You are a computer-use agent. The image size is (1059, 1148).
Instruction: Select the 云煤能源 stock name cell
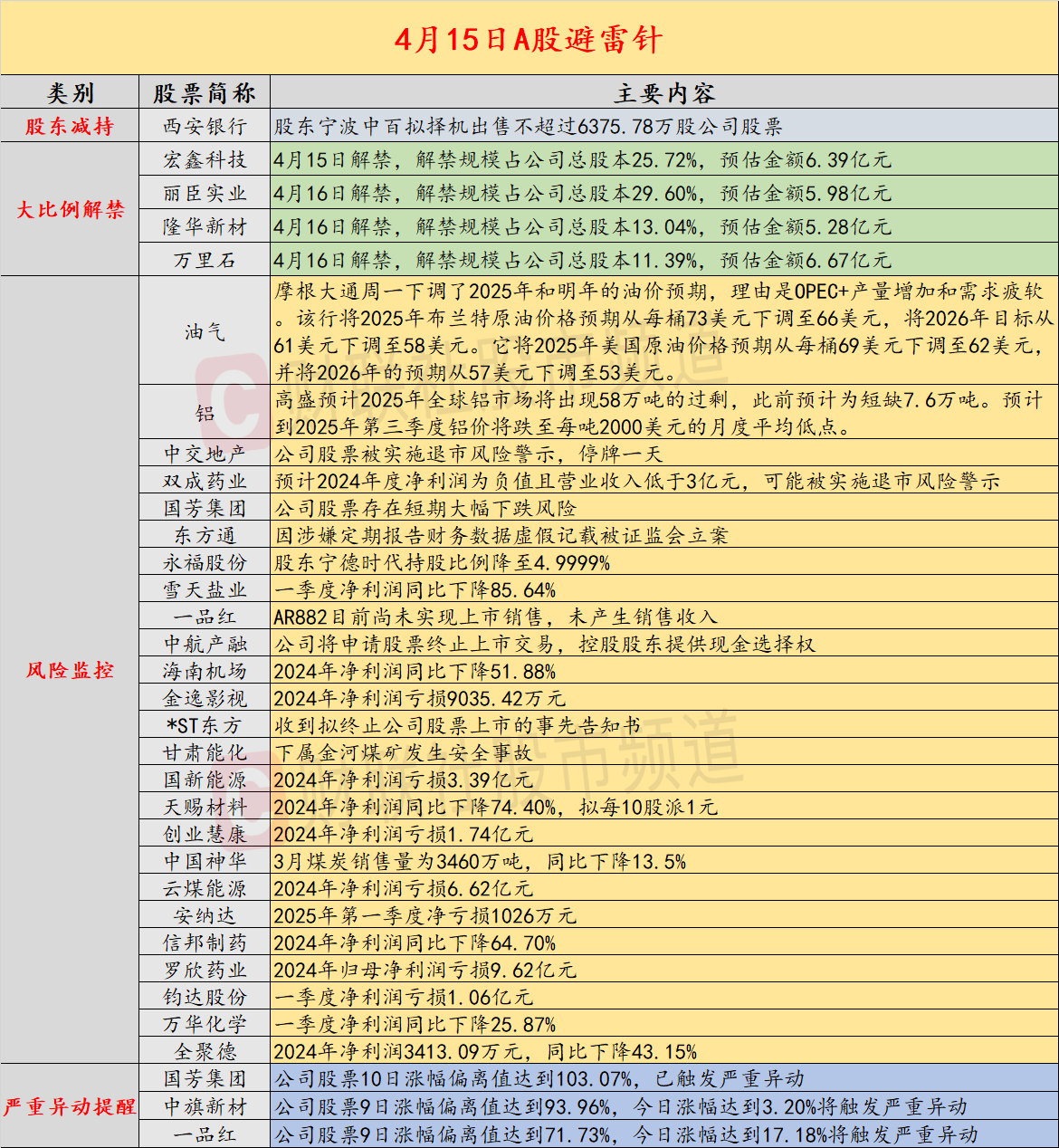pyautogui.click(x=205, y=888)
